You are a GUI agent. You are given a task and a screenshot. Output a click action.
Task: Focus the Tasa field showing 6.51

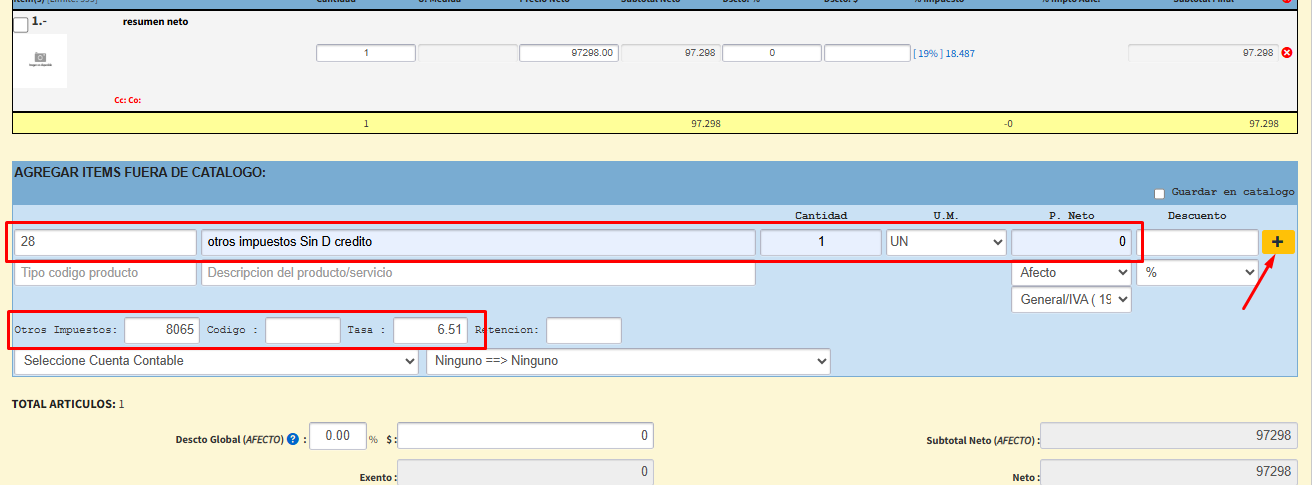pyautogui.click(x=430, y=330)
